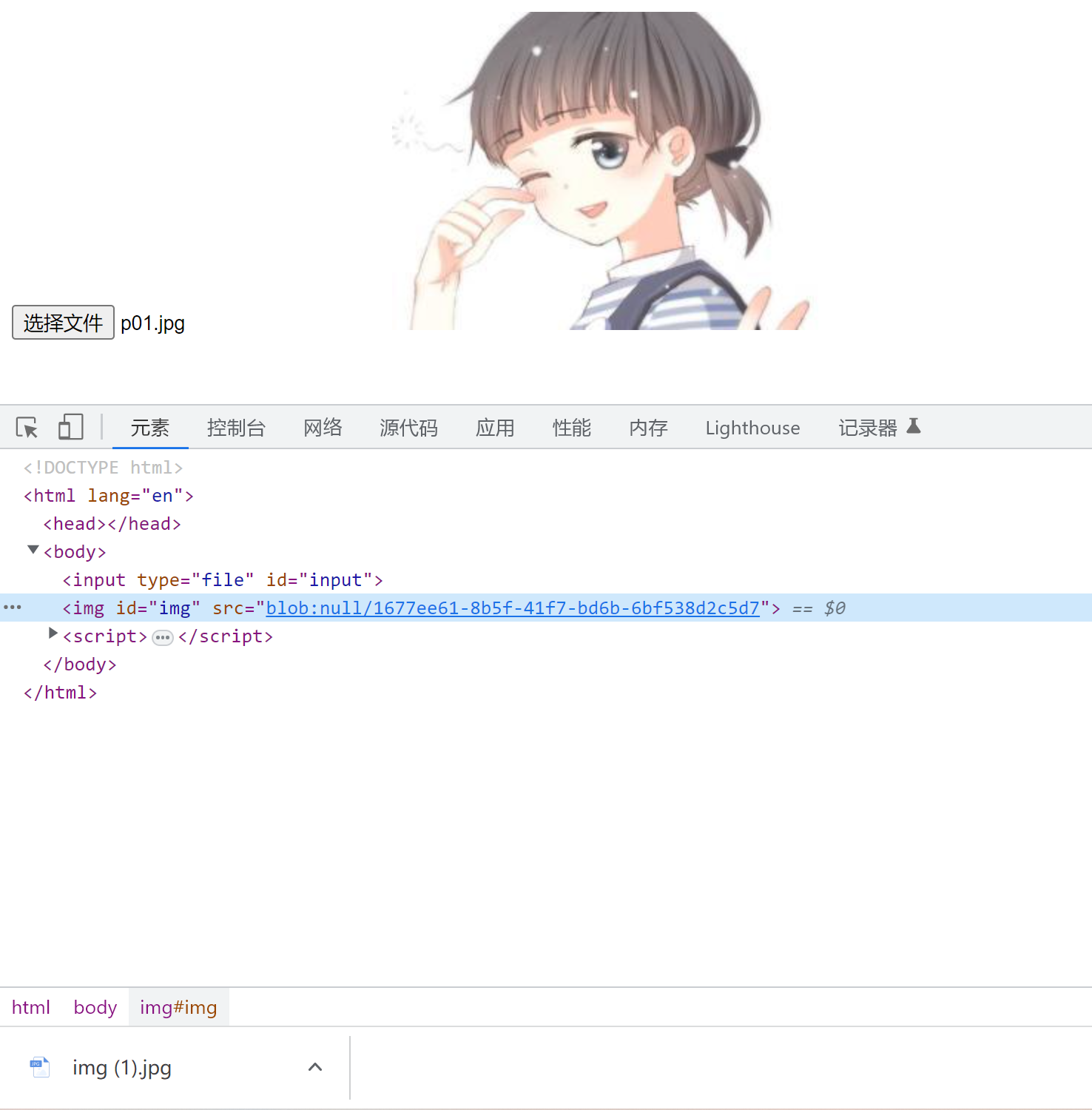Select body in the breadcrumb bar
1092x1110 pixels.
point(95,1007)
